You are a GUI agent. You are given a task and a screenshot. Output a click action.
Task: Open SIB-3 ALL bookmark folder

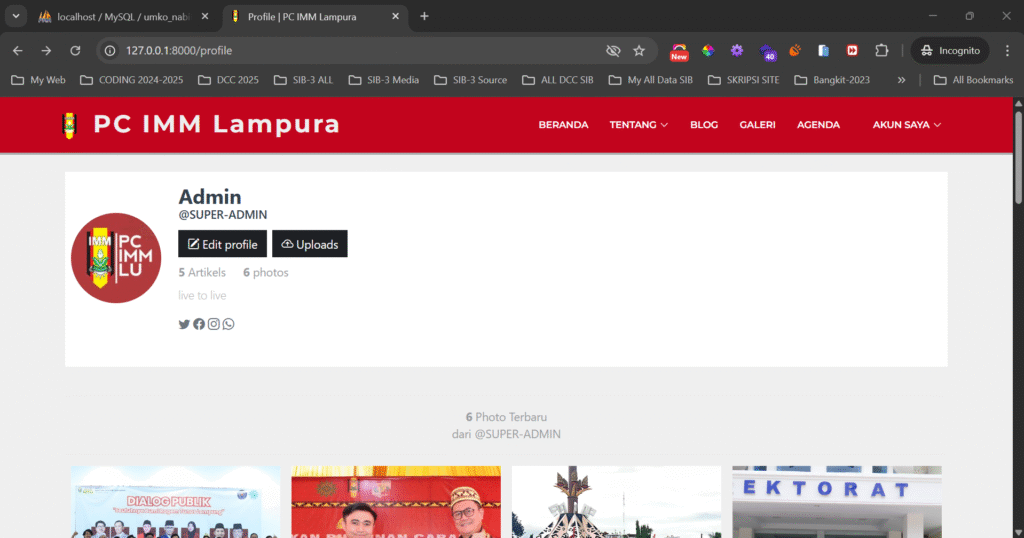point(304,80)
